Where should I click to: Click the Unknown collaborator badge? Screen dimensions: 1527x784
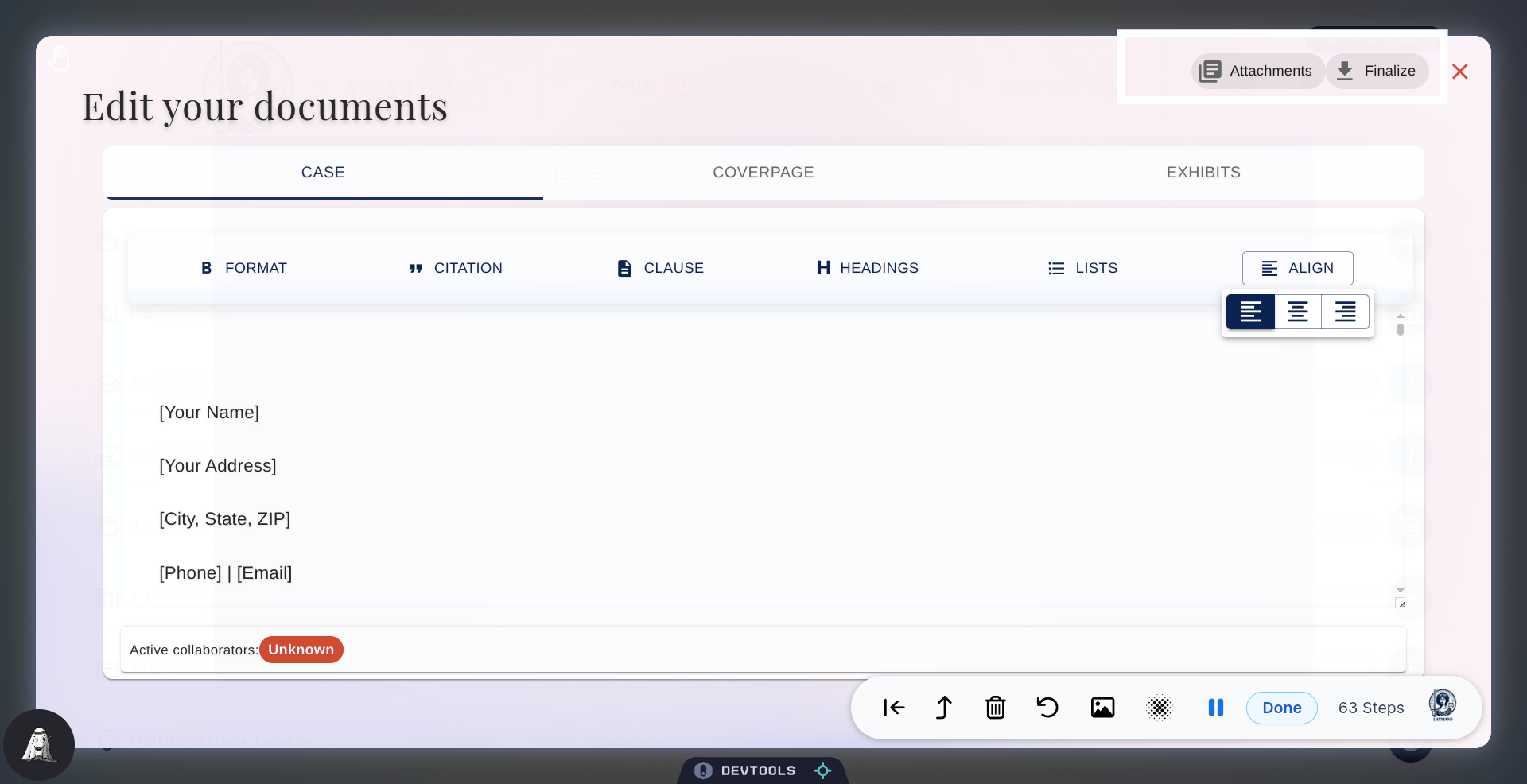pyautogui.click(x=301, y=650)
